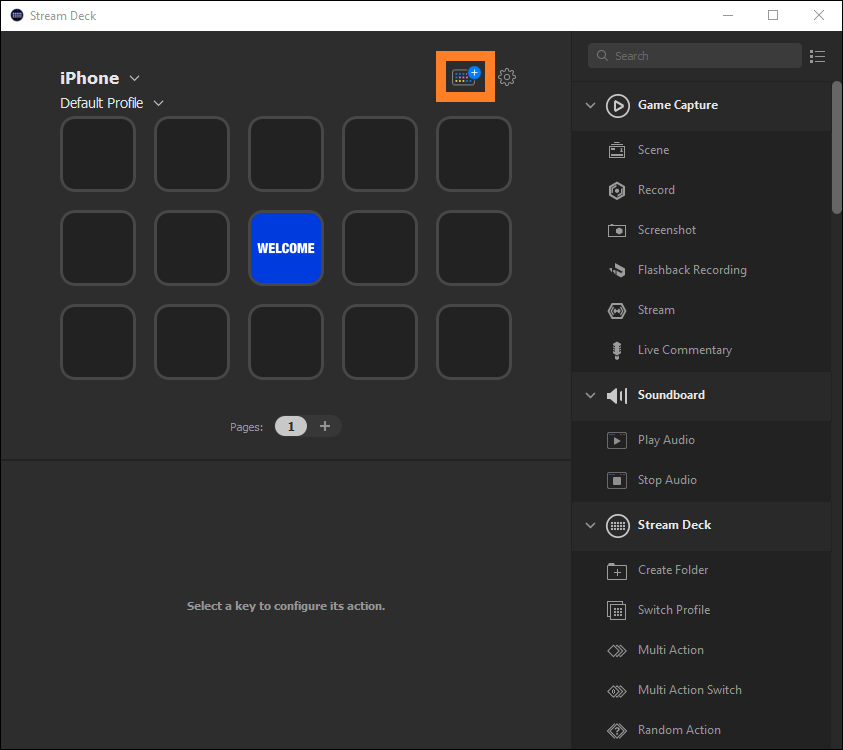Click the Multi Action Switch label
This screenshot has height=750, width=843.
[689, 690]
